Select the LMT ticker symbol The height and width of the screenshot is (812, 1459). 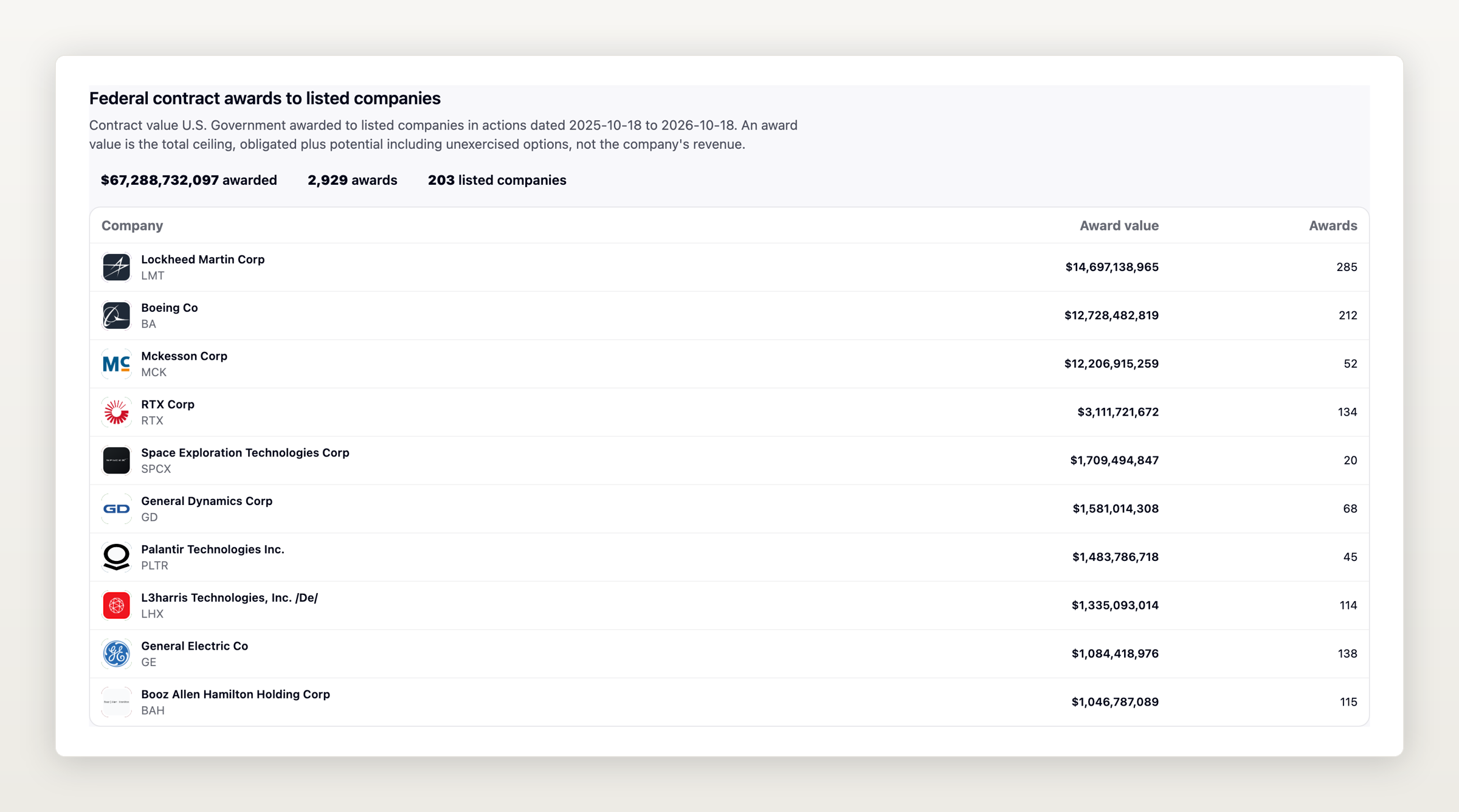click(153, 275)
